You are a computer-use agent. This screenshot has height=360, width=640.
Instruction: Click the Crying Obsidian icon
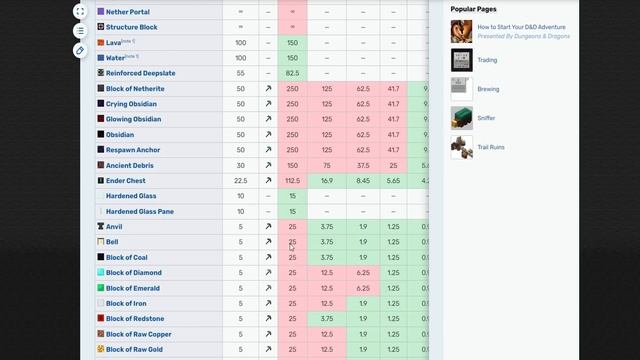point(101,103)
